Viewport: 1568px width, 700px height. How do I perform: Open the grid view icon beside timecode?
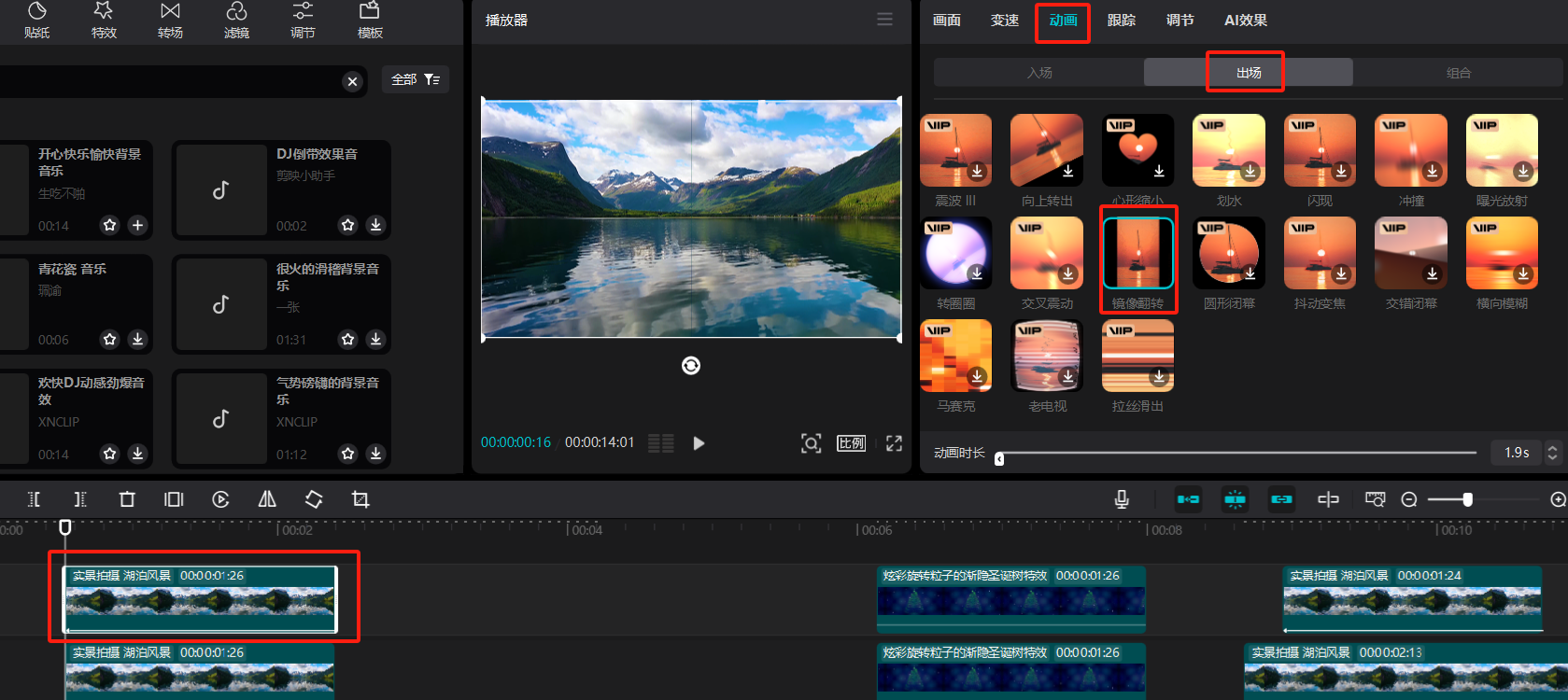click(x=661, y=443)
